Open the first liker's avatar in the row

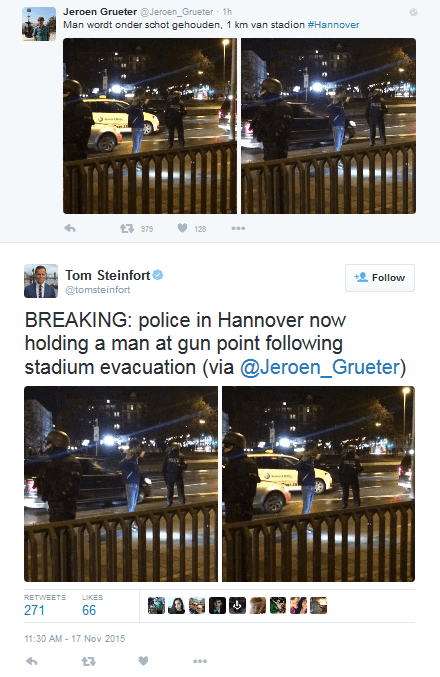[156, 605]
